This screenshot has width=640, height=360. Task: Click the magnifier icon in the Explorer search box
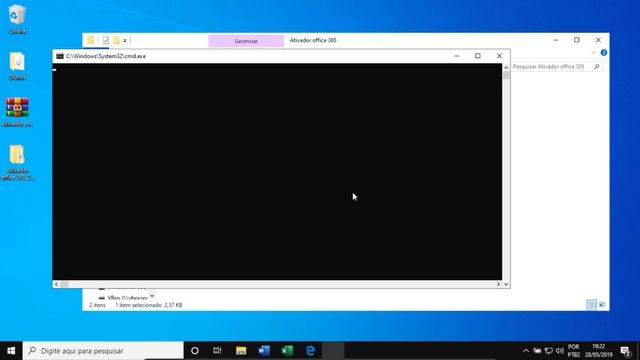(x=596, y=67)
